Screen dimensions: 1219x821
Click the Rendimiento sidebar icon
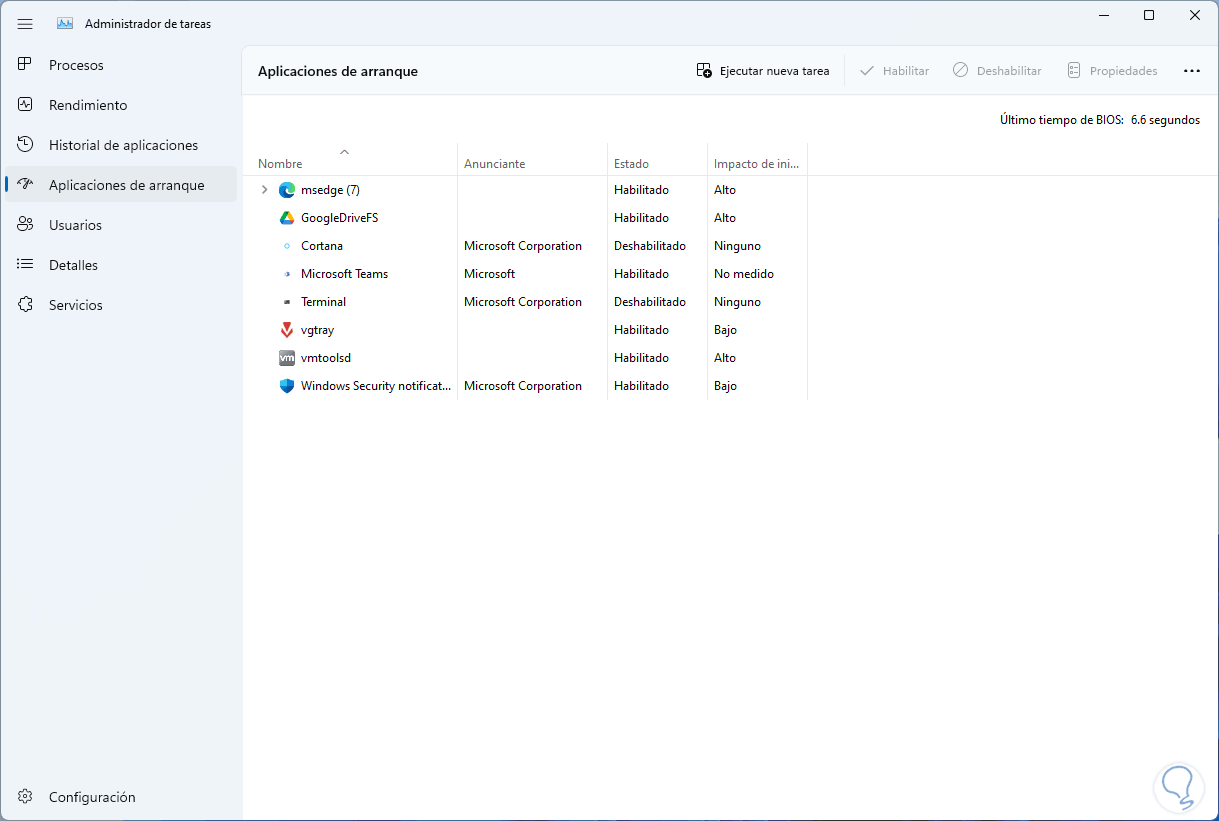[x=27, y=105]
